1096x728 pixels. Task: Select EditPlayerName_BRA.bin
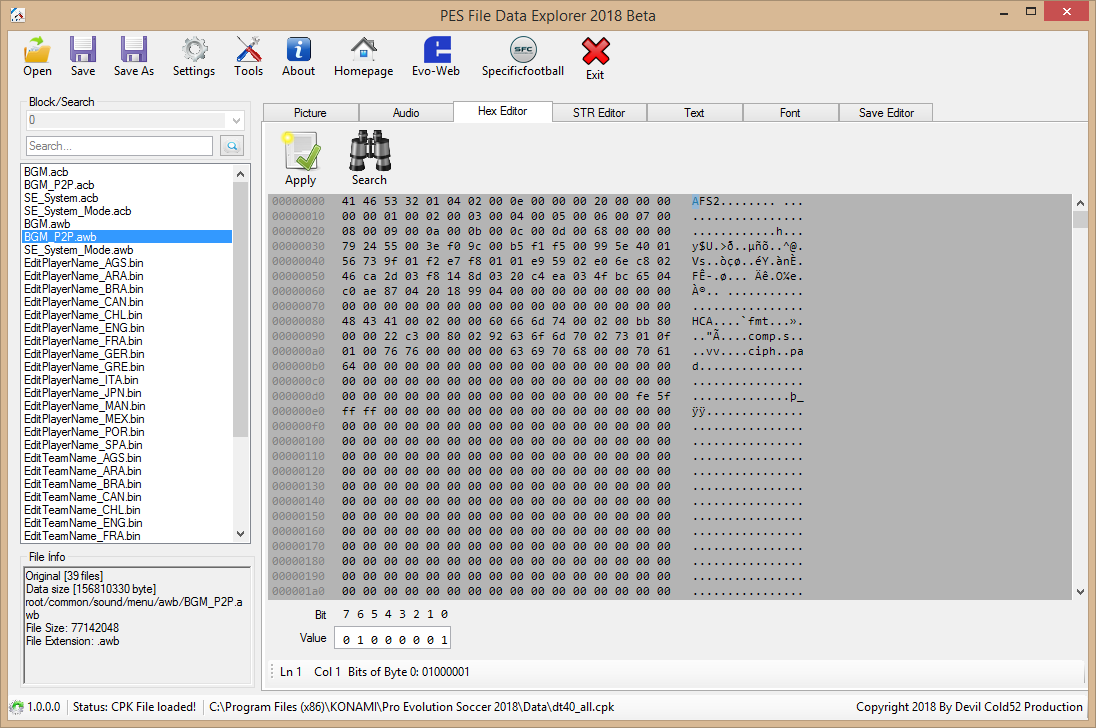coord(83,289)
